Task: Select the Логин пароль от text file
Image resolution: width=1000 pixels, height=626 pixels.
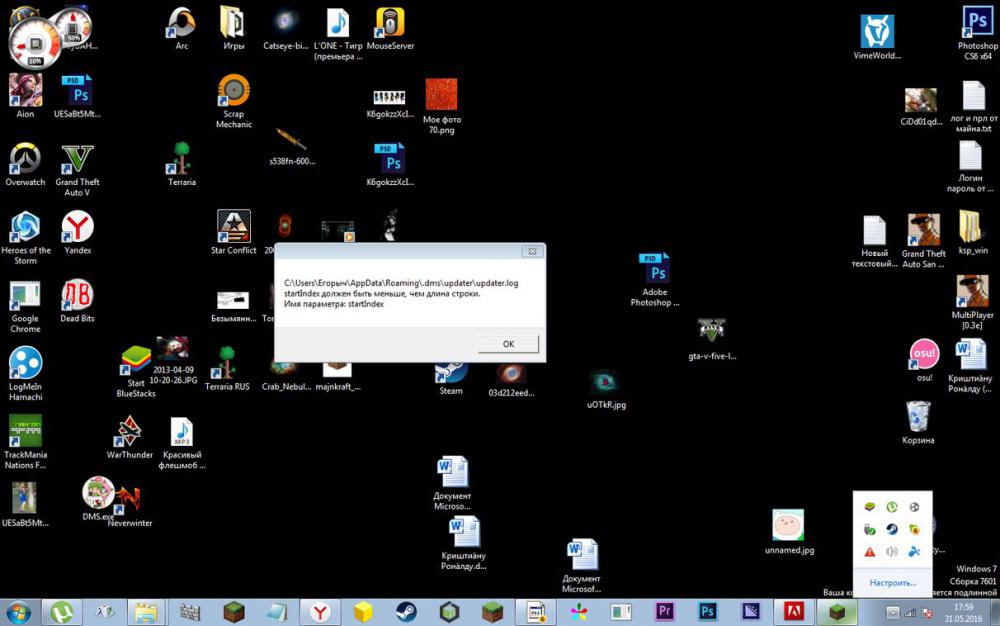Action: (x=969, y=166)
